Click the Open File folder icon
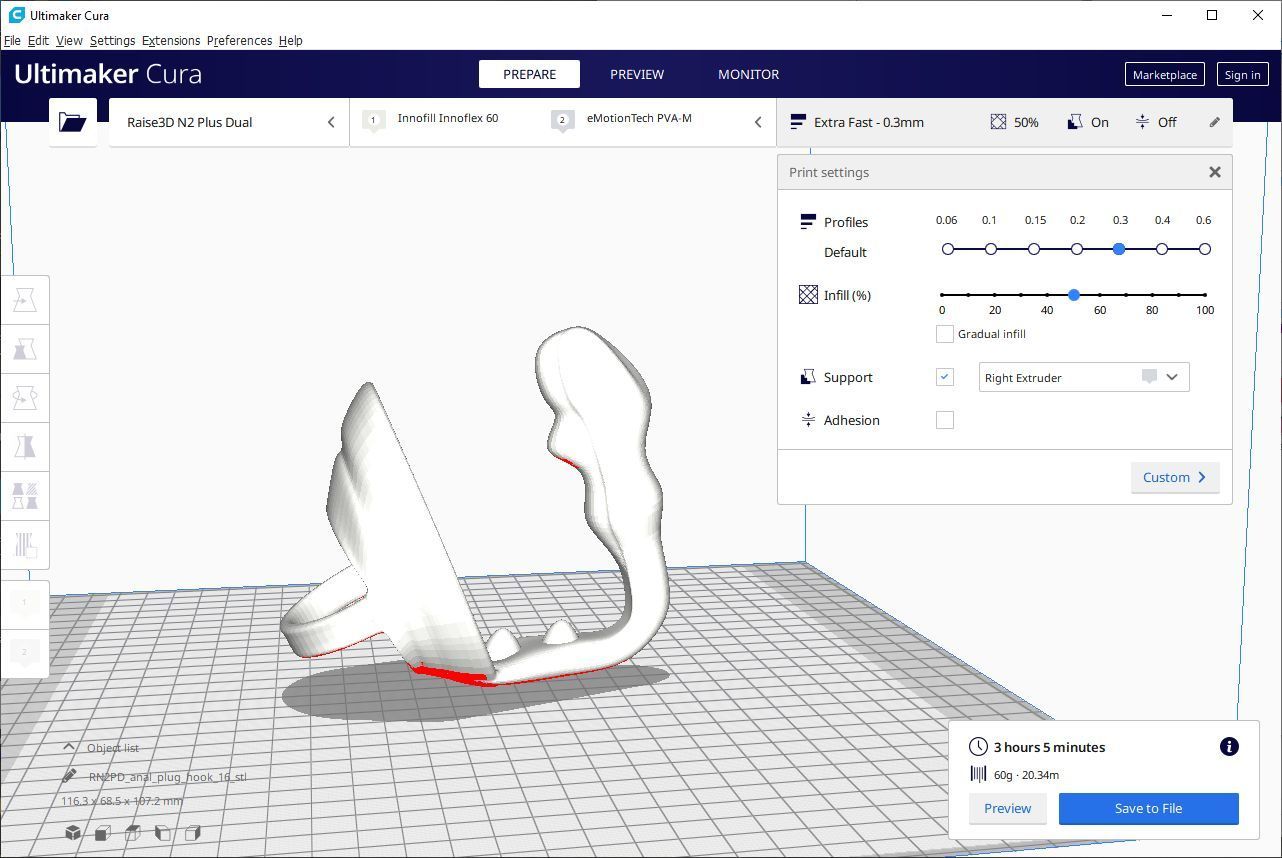The height and width of the screenshot is (858, 1282). pyautogui.click(x=72, y=122)
